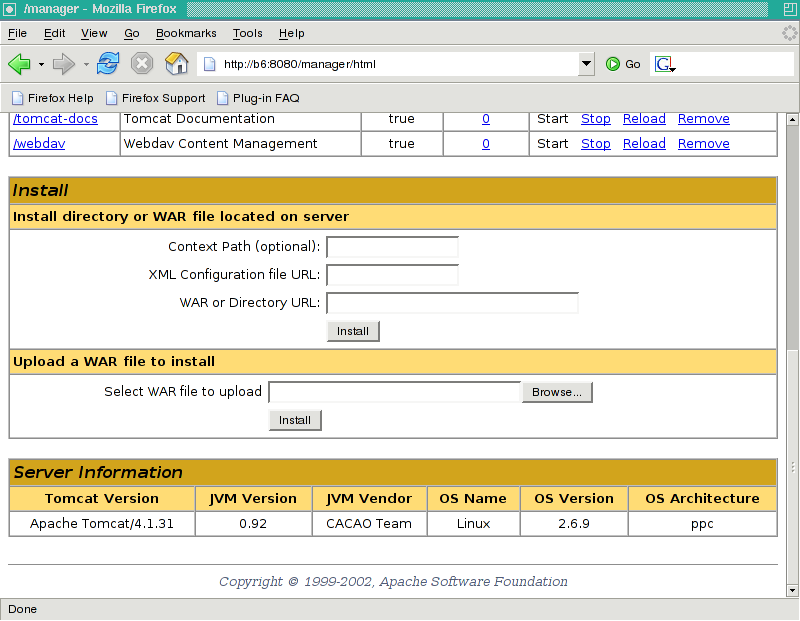Click the sessions count for /webdav

486,144
